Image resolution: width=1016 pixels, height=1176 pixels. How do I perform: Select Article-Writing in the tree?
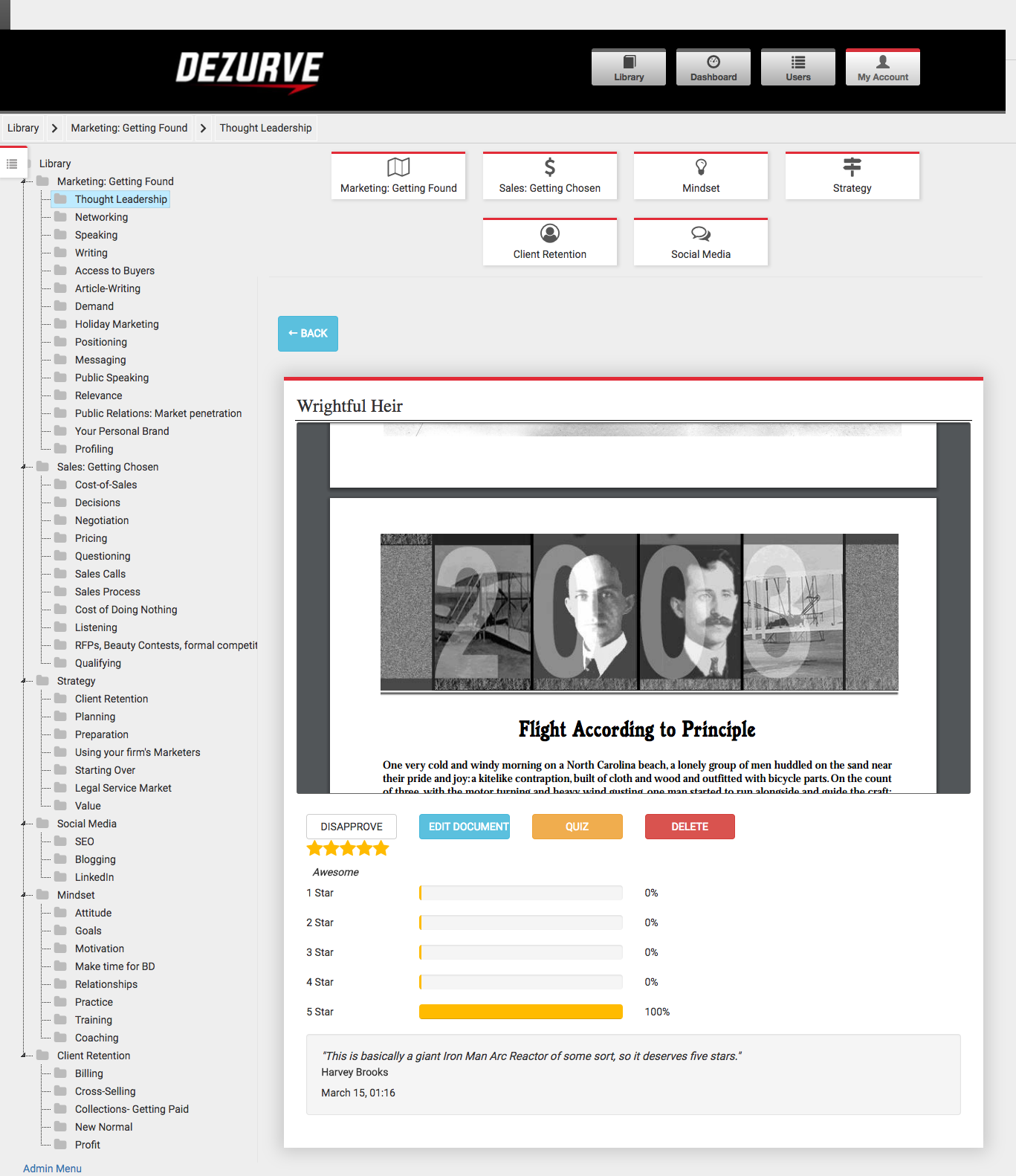[108, 288]
